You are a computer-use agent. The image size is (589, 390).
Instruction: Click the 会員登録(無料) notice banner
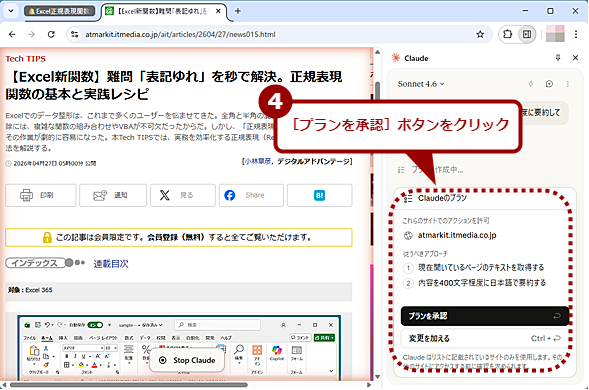[x=179, y=237]
